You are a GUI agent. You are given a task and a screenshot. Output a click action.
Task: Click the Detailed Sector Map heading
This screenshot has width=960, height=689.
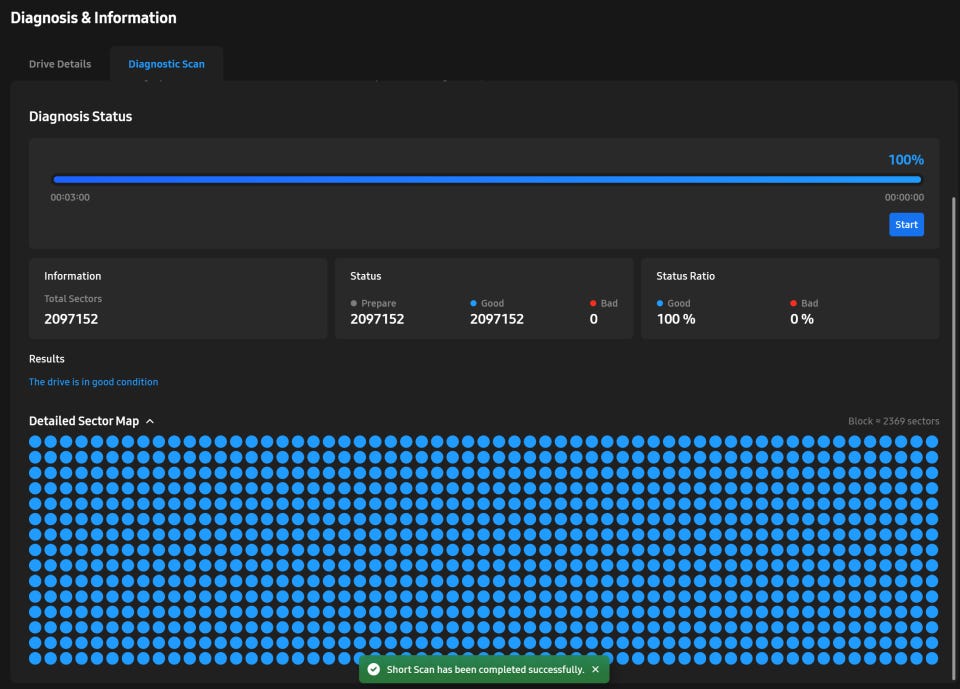(84, 421)
